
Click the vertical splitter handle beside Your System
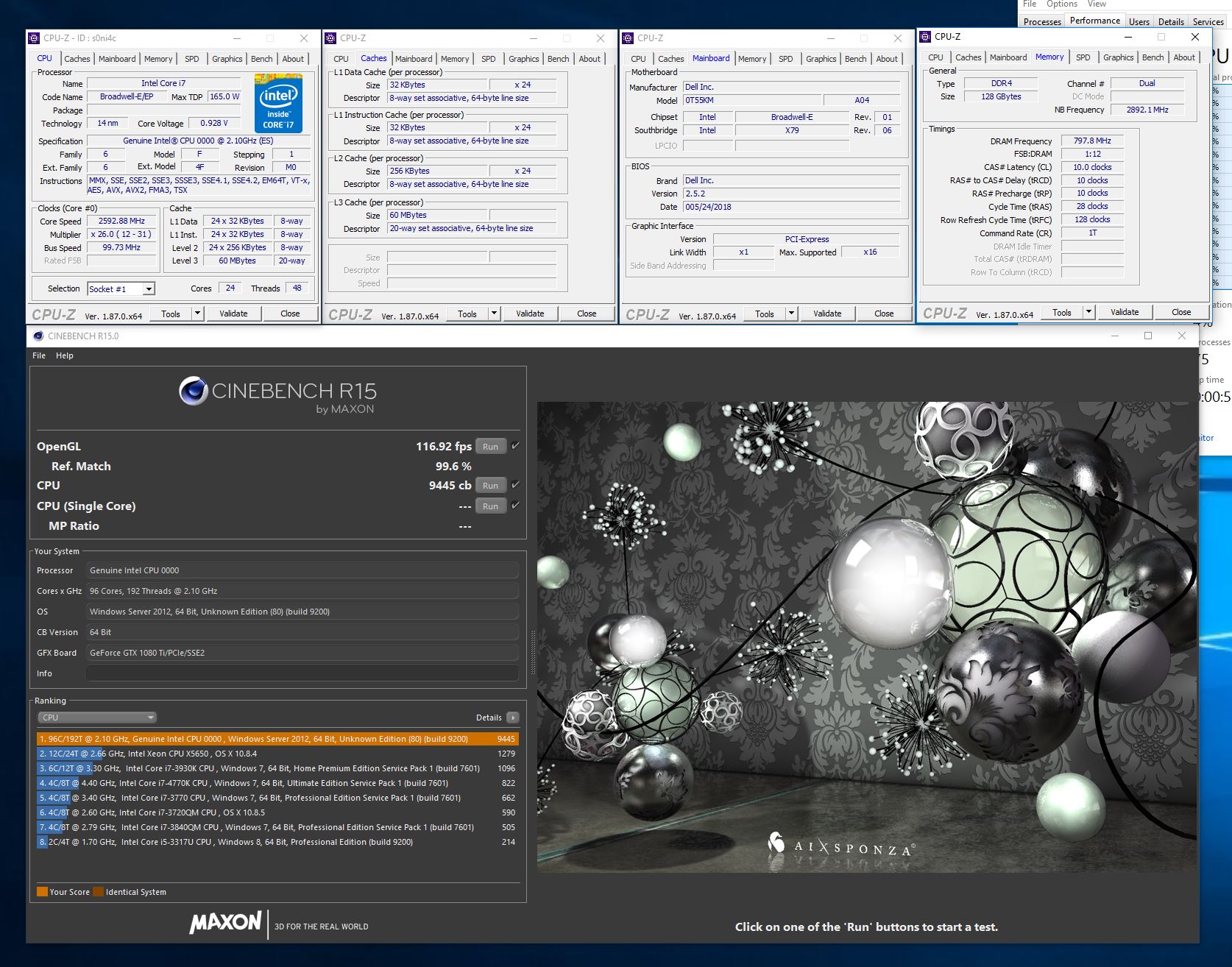pos(533,652)
